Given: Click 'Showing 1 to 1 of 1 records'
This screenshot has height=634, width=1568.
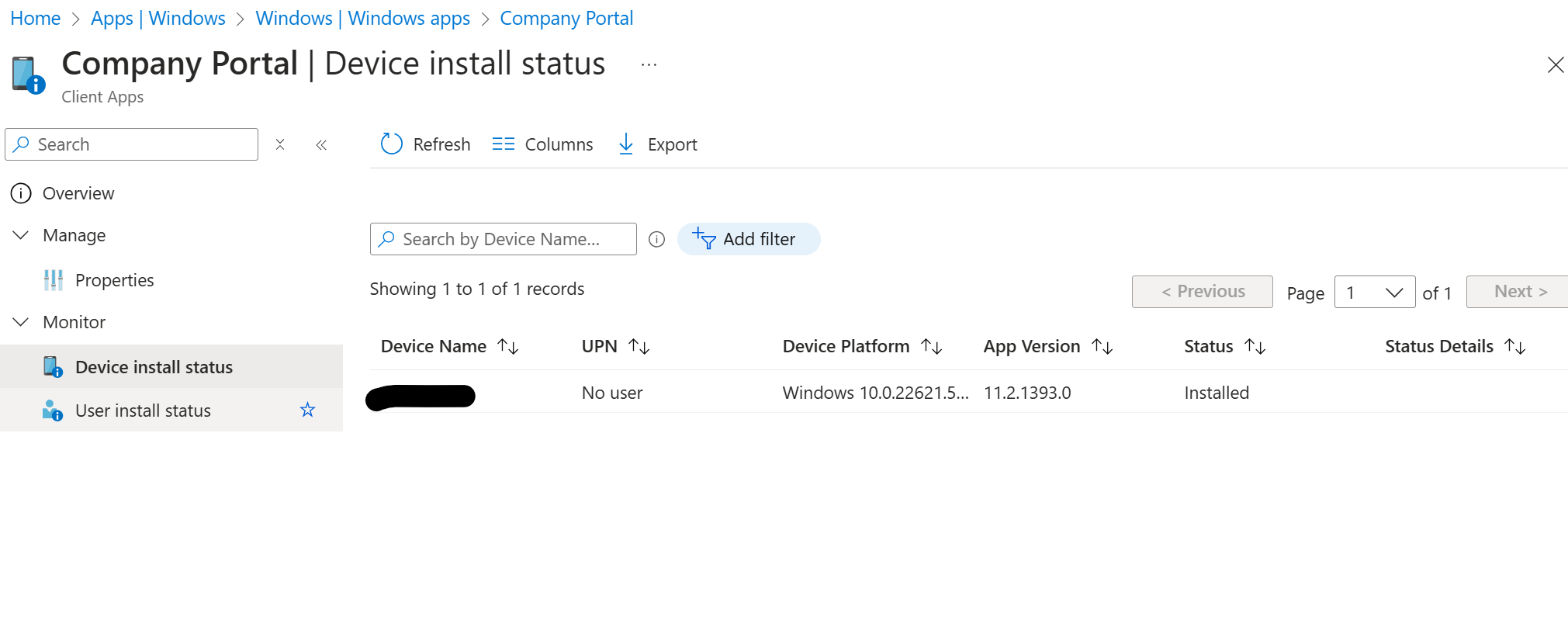Looking at the screenshot, I should [x=477, y=289].
